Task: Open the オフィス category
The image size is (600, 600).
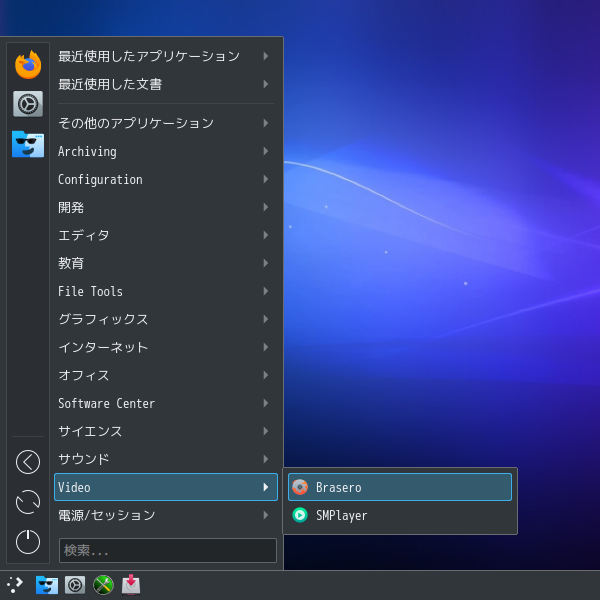Action: (x=166, y=375)
